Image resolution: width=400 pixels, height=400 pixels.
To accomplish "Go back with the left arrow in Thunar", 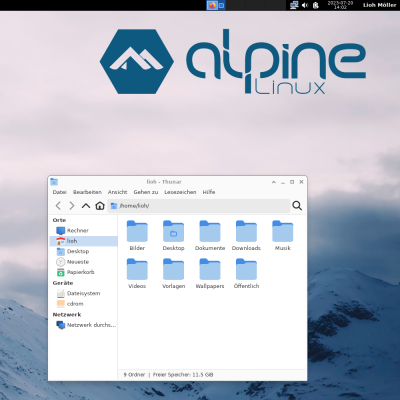I will click(x=58, y=206).
